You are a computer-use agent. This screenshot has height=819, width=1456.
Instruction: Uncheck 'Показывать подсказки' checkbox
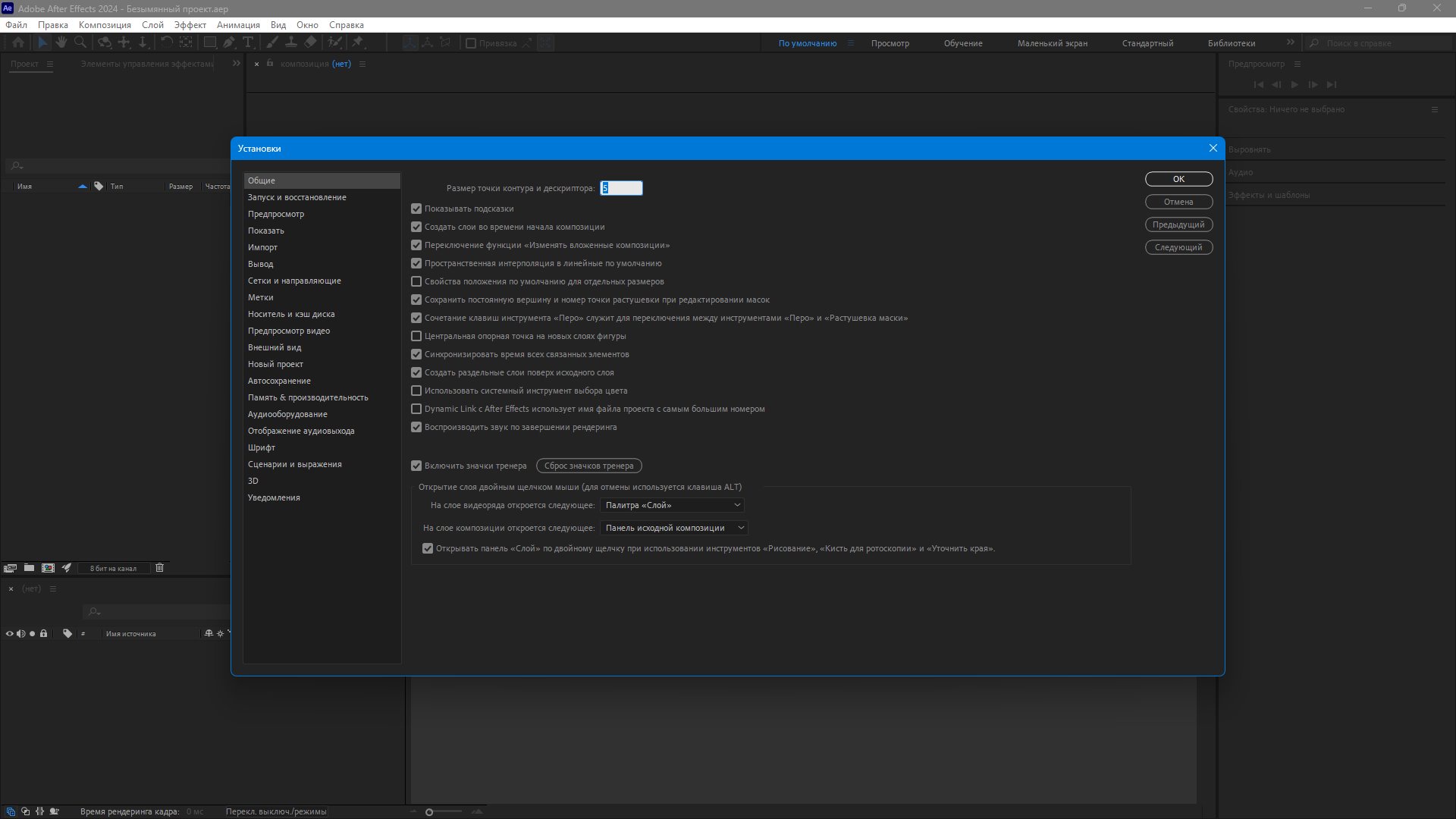[x=416, y=209]
